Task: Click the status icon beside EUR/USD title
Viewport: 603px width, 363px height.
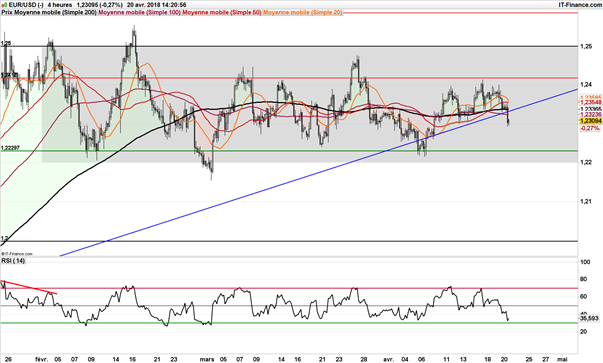Action: coord(4,5)
